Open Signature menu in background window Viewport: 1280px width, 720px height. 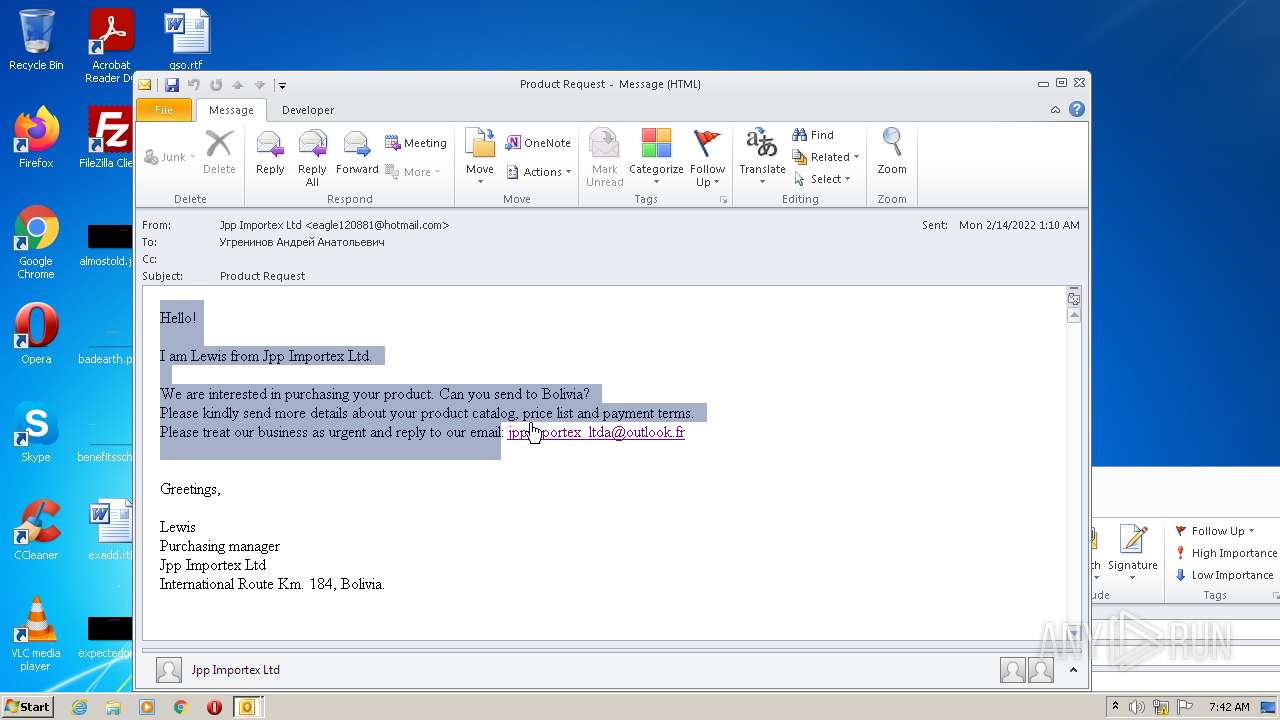click(1133, 551)
